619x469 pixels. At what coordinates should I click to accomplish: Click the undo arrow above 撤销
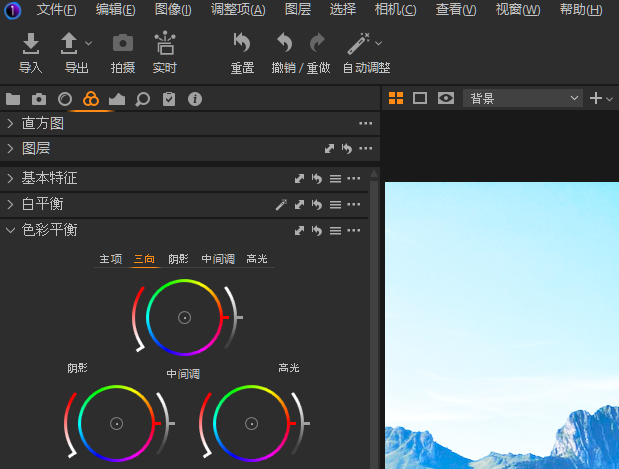284,43
